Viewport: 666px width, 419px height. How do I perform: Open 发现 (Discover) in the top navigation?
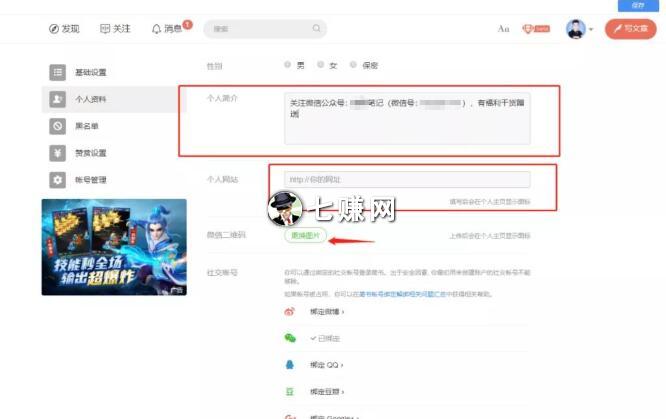tap(64, 29)
